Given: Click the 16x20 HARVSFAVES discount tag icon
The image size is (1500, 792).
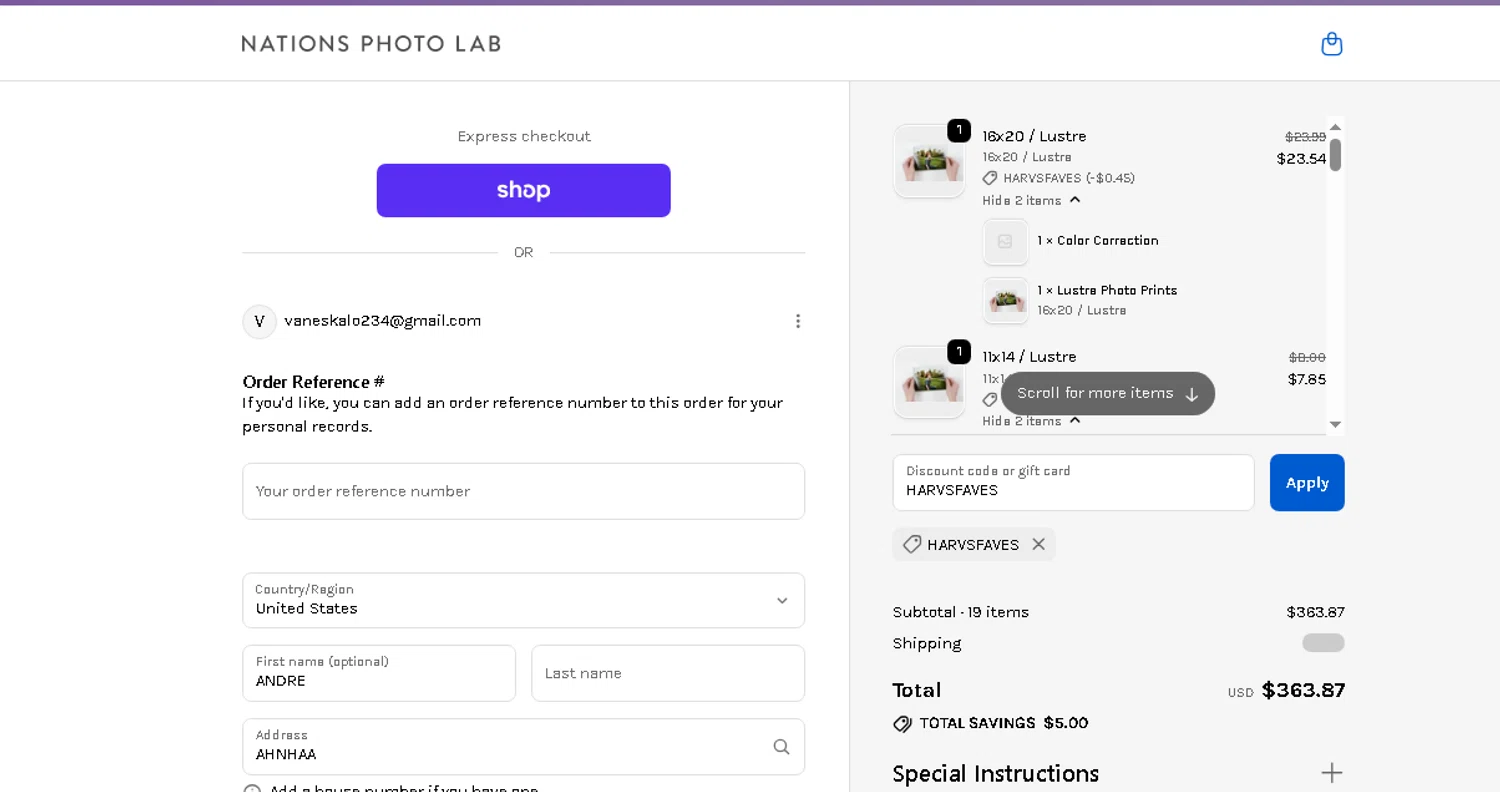Looking at the screenshot, I should pyautogui.click(x=990, y=178).
